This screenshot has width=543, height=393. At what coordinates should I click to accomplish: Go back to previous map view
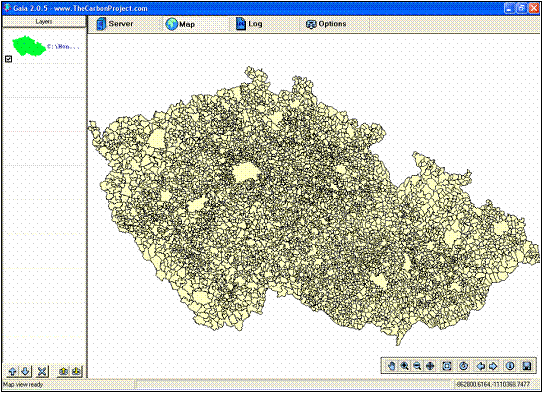coord(481,366)
